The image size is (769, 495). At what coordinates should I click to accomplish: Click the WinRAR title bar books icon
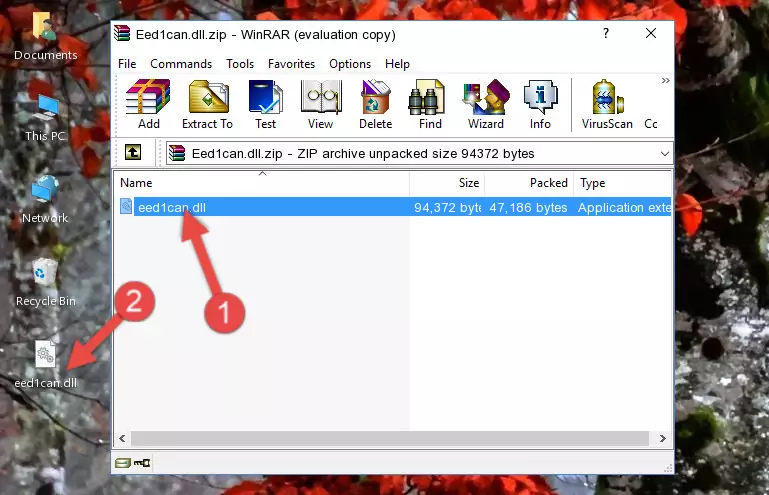tap(123, 34)
